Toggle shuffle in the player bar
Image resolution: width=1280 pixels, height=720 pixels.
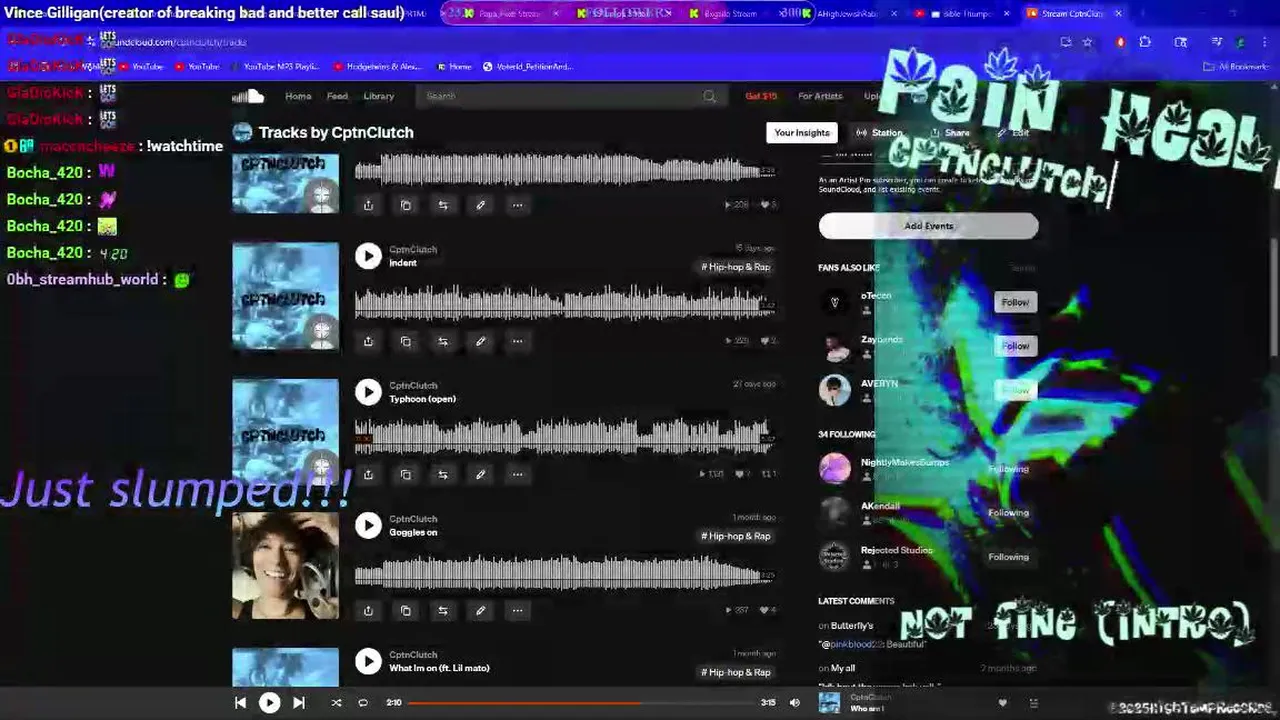tap(336, 703)
